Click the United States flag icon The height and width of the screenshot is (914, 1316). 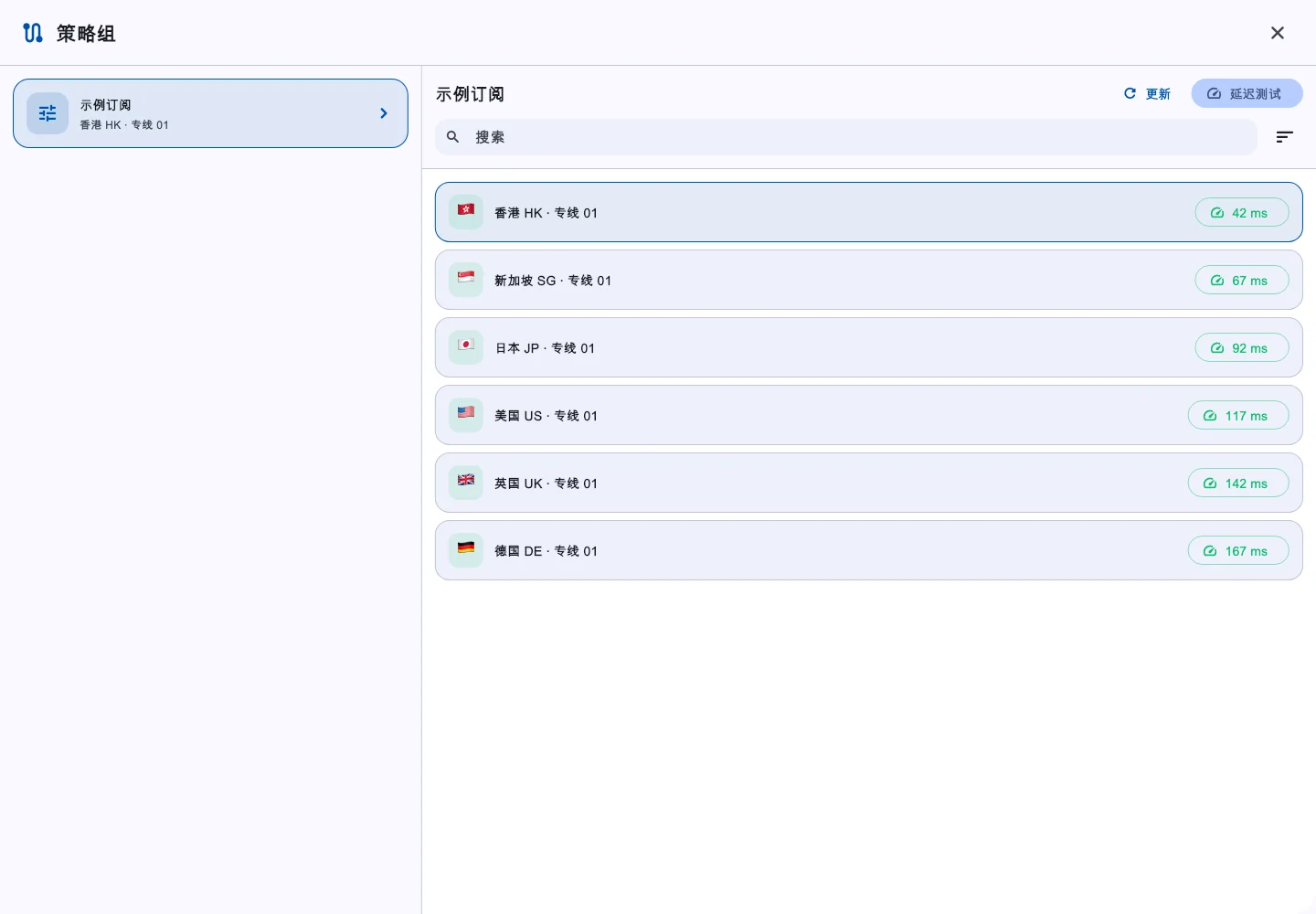(x=466, y=414)
